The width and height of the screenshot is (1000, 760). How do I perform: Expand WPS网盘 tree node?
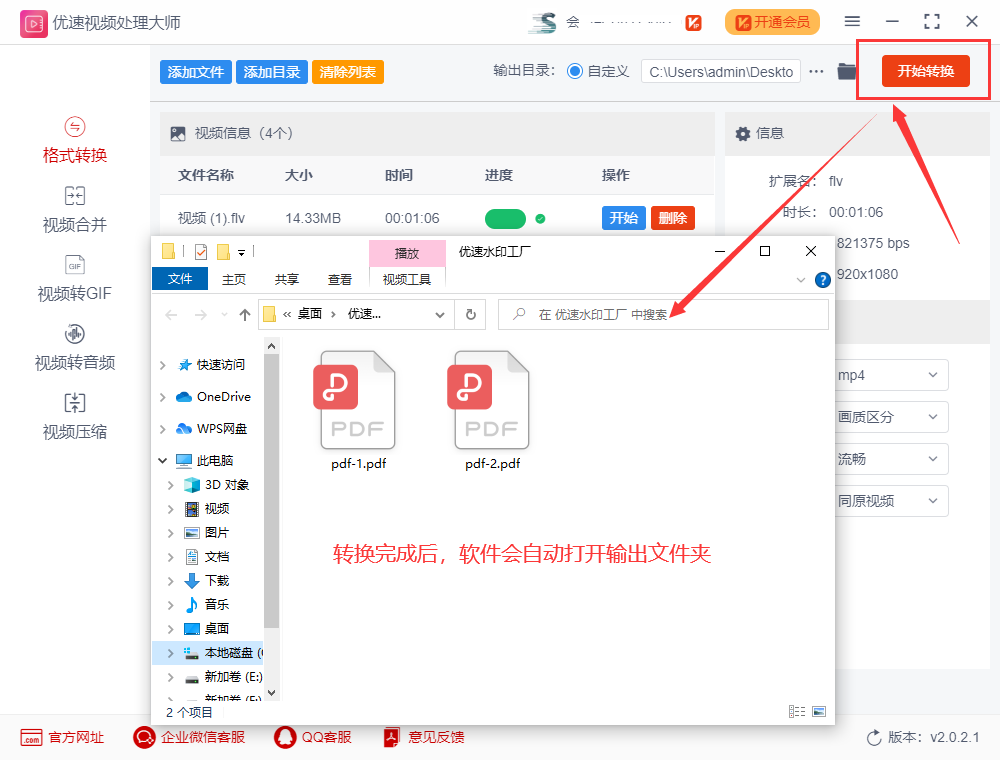pos(163,429)
